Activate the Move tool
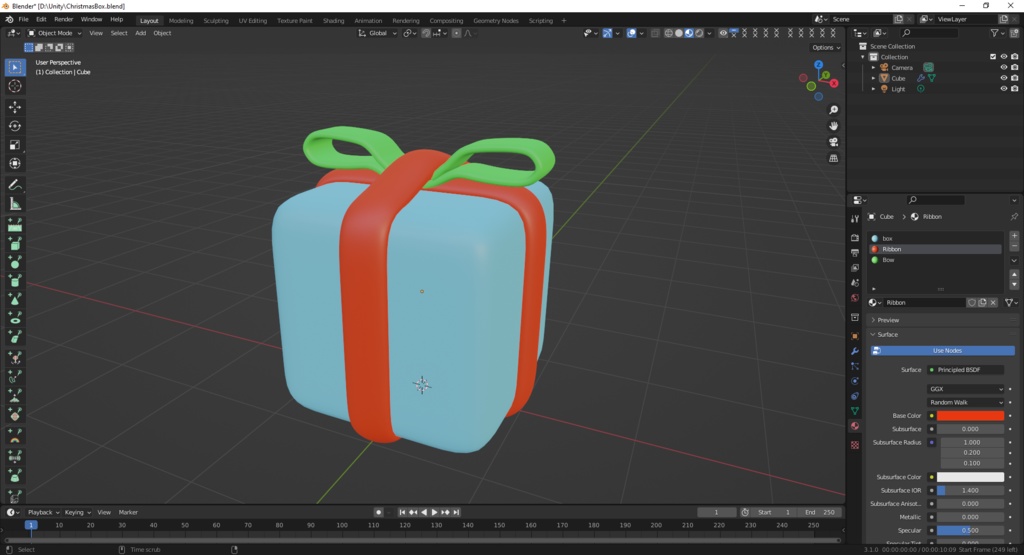This screenshot has width=1024, height=555. (x=15, y=107)
